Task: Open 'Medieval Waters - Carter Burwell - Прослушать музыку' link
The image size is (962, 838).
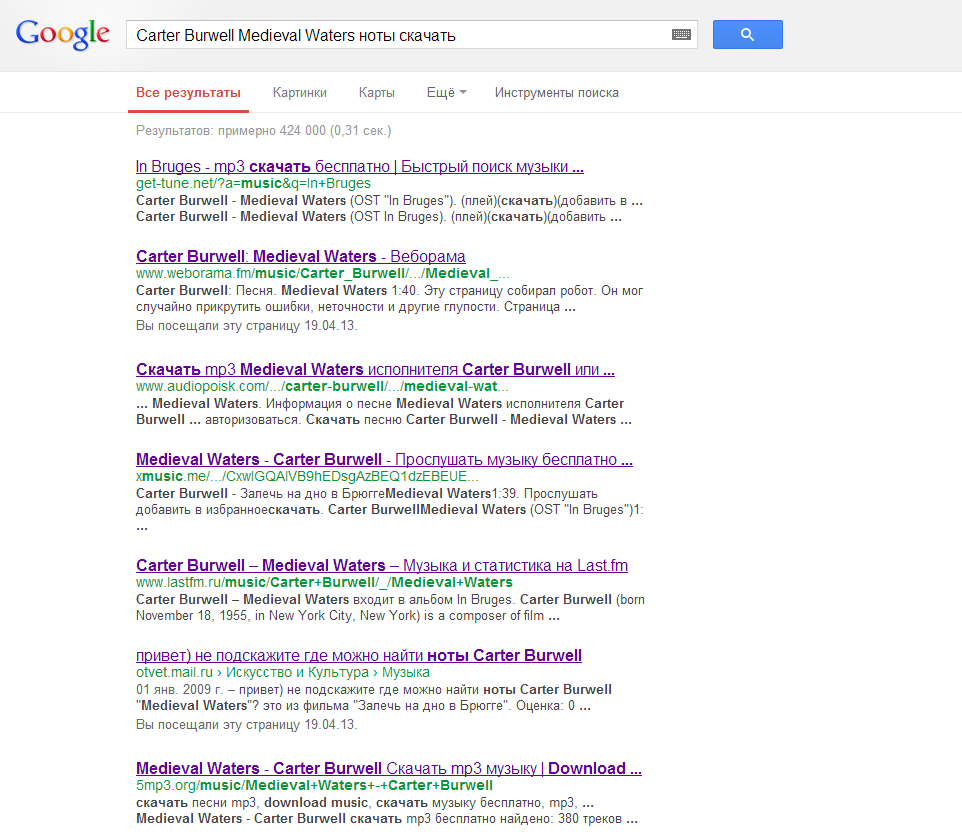Action: 384,459
